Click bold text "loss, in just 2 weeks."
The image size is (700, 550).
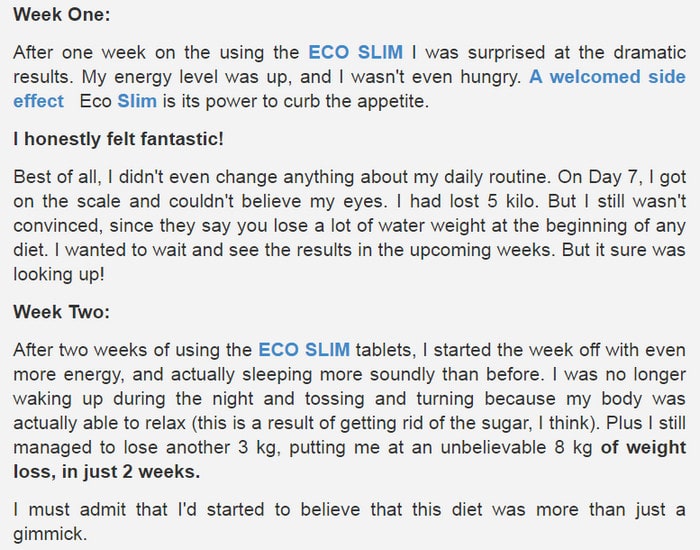pyautogui.click(x=107, y=471)
